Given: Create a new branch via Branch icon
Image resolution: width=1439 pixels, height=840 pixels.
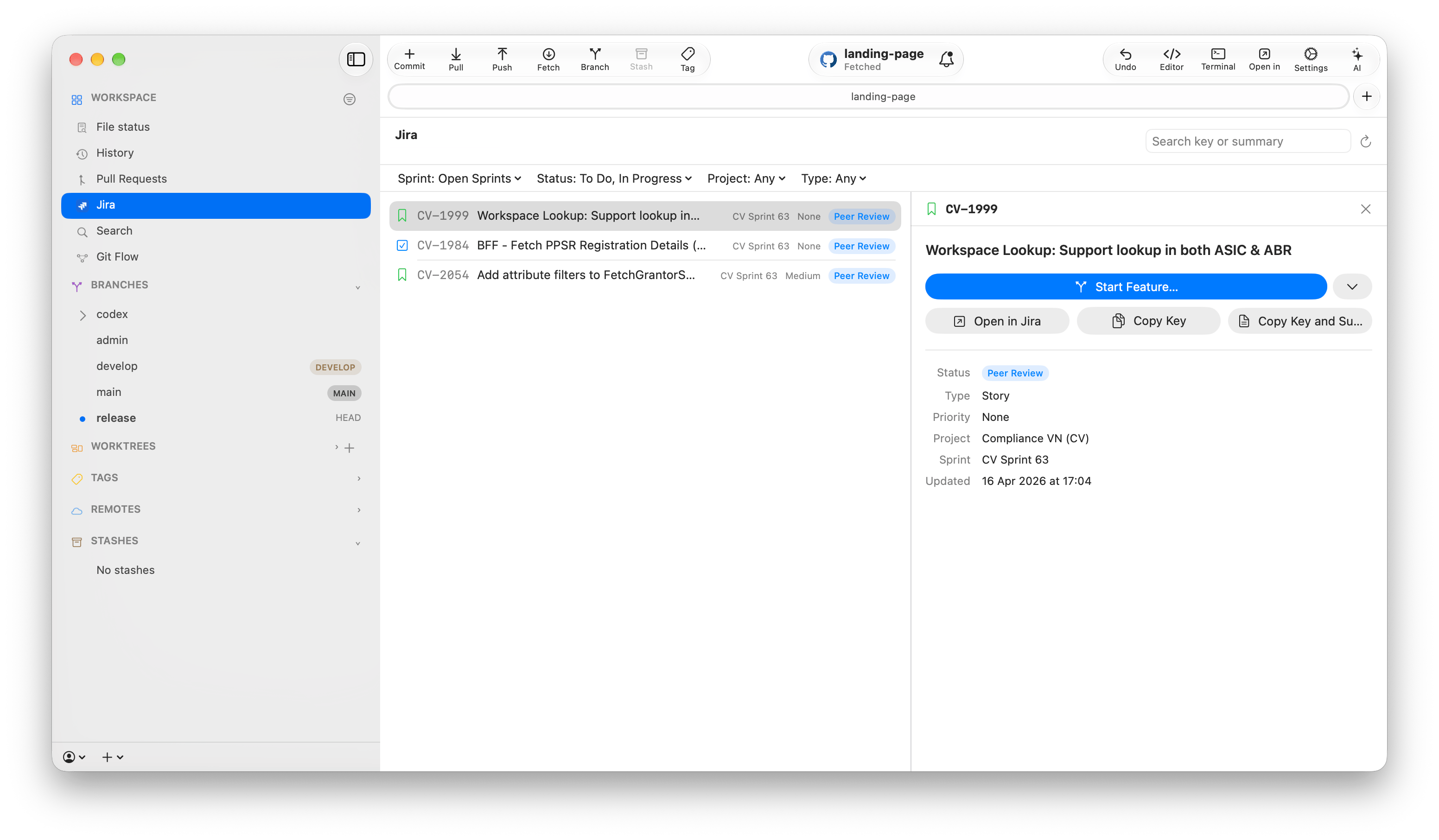Looking at the screenshot, I should tap(594, 59).
